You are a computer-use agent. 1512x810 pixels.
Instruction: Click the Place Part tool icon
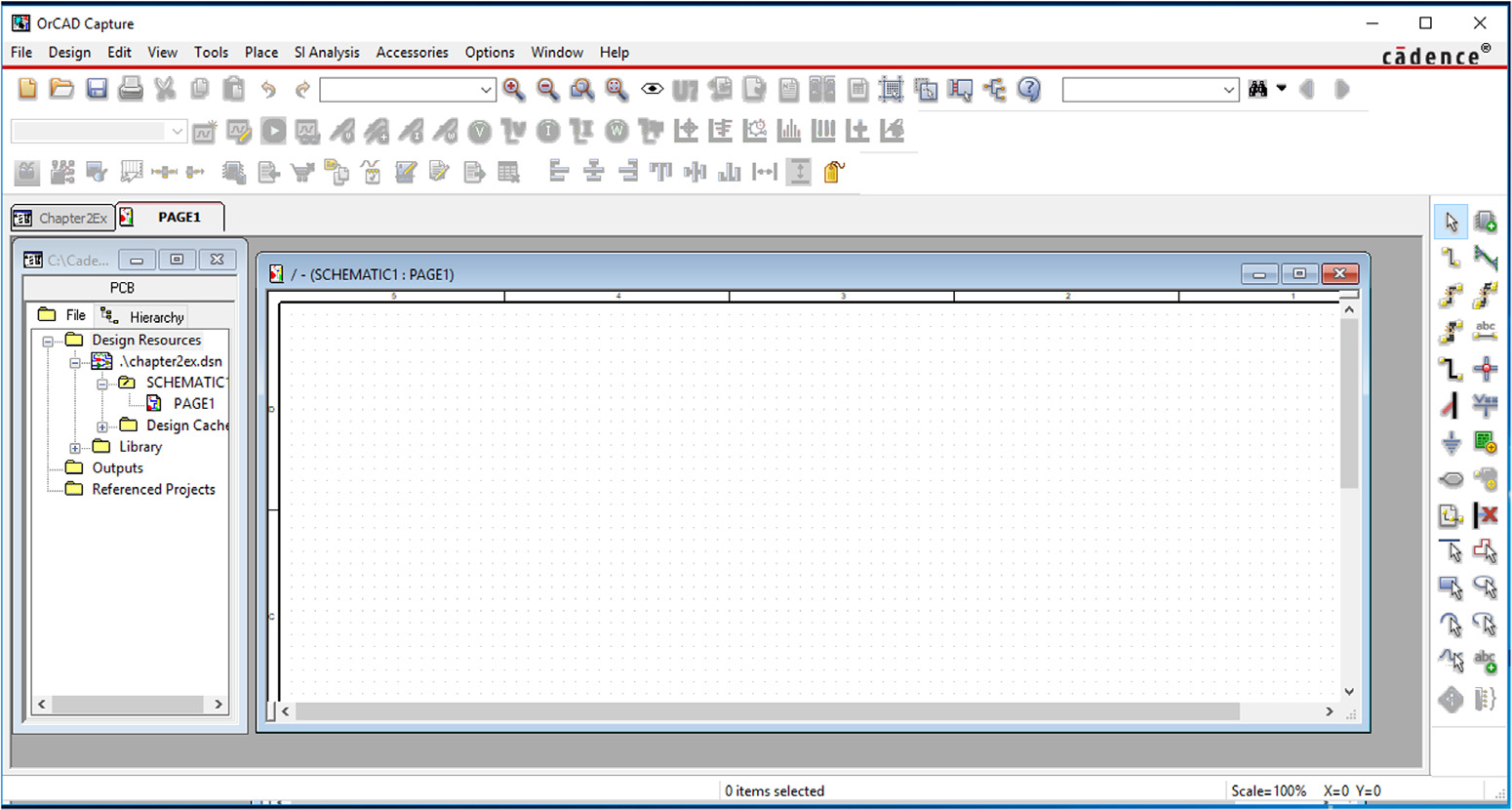pyautogui.click(x=1485, y=223)
